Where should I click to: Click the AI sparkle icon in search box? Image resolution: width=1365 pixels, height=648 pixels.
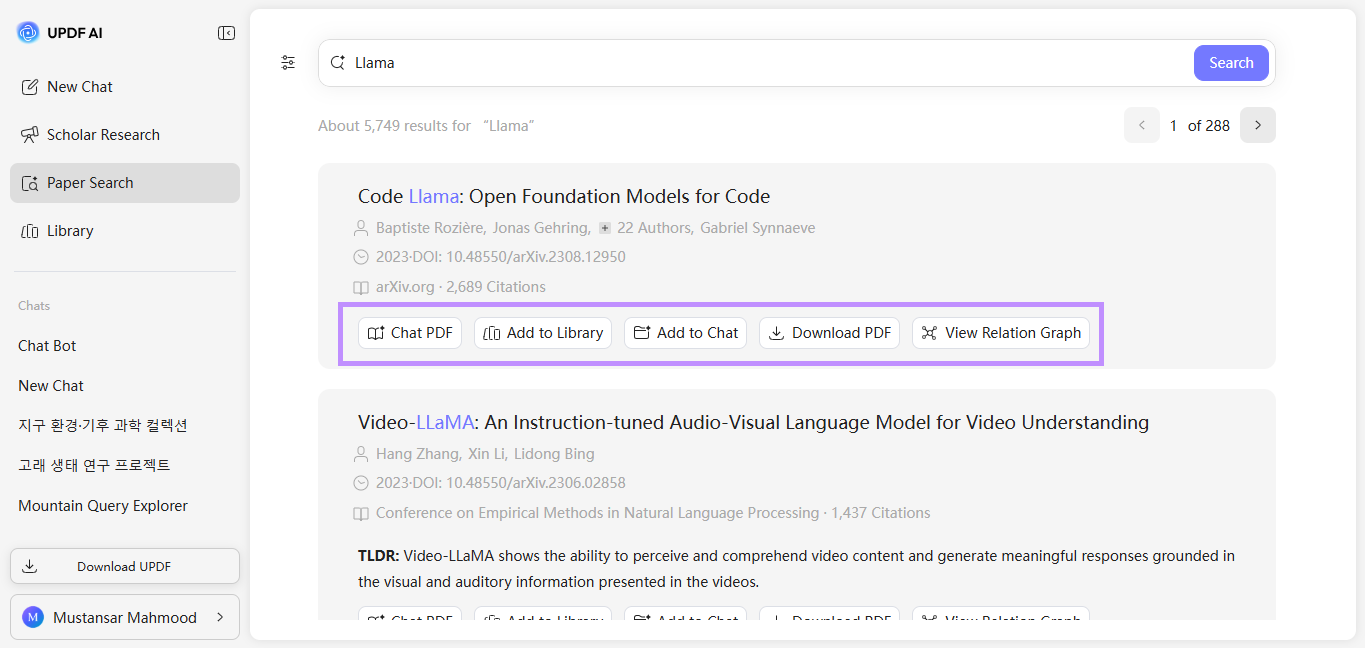(x=338, y=62)
